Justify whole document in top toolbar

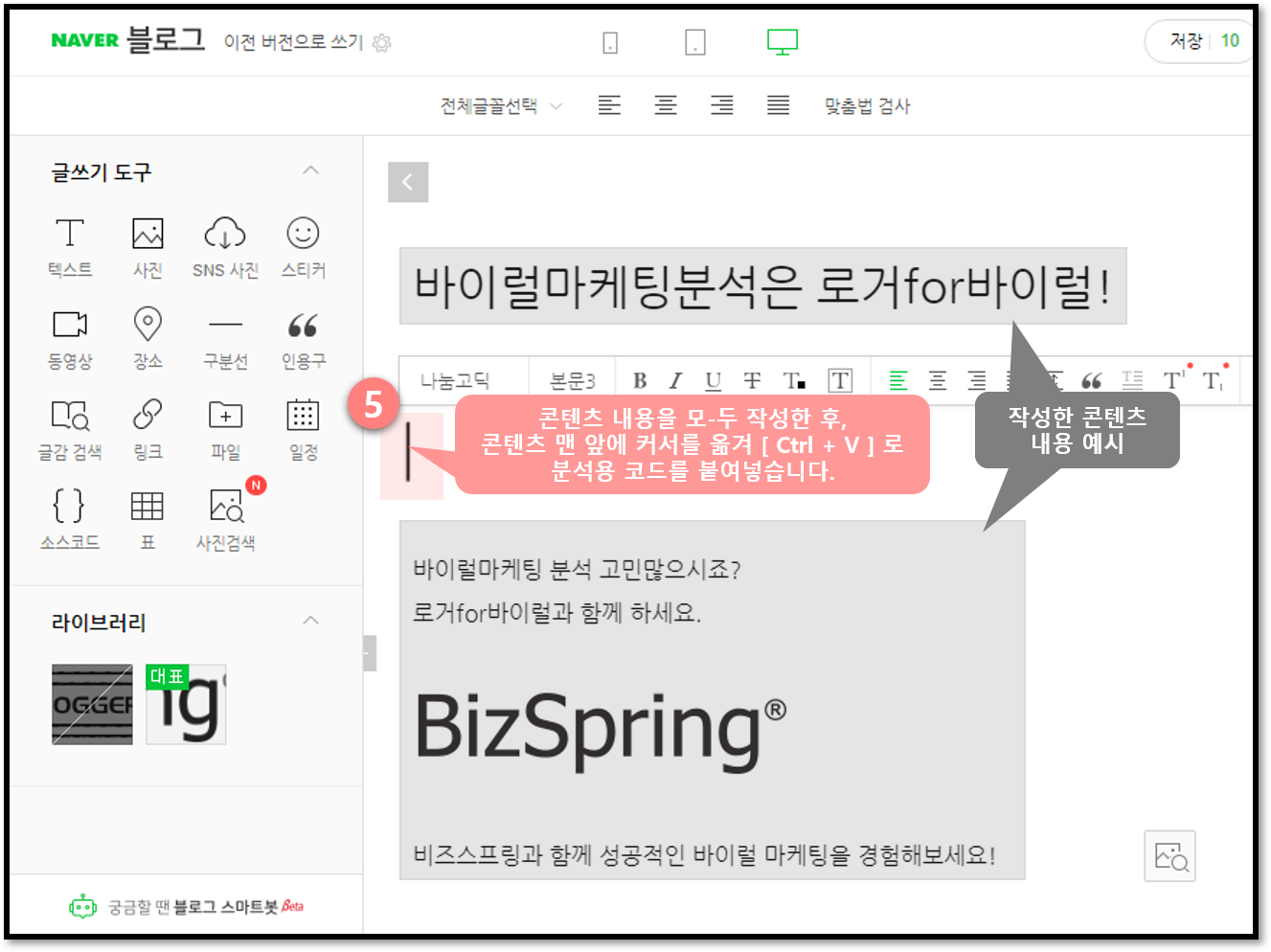[x=778, y=105]
